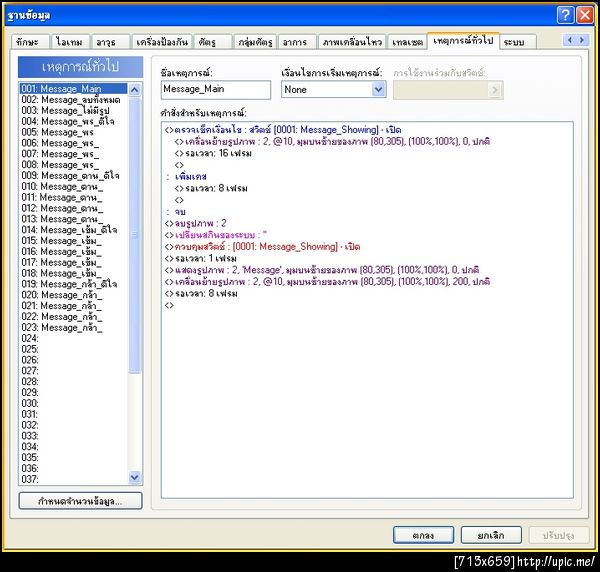Select empty list entry 030

[x=30, y=404]
